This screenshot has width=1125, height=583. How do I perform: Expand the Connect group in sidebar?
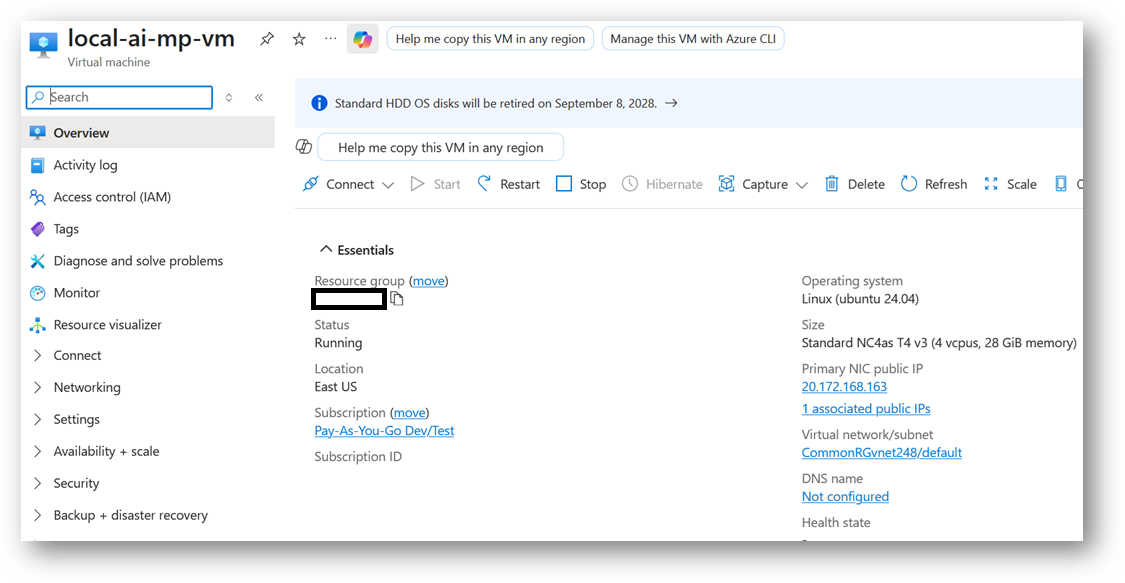coord(37,356)
